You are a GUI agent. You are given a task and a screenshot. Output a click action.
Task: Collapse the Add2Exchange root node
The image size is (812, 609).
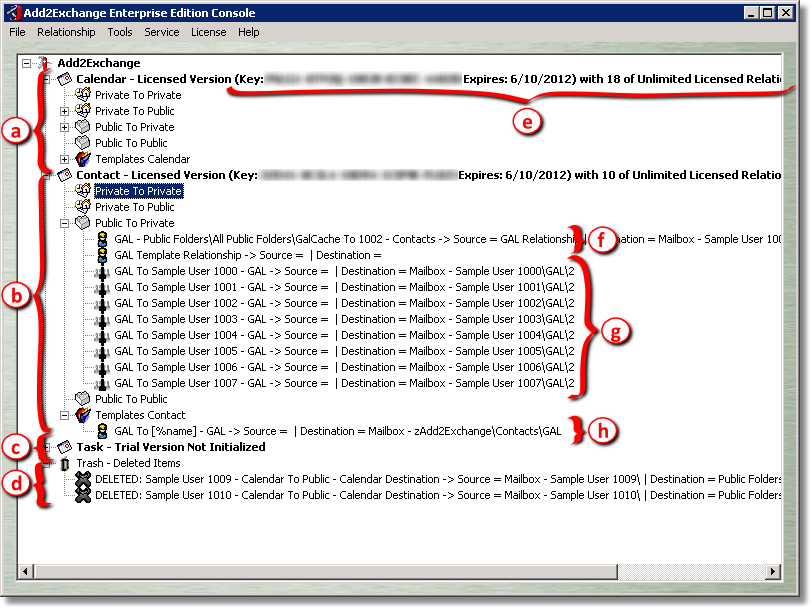pyautogui.click(x=26, y=63)
